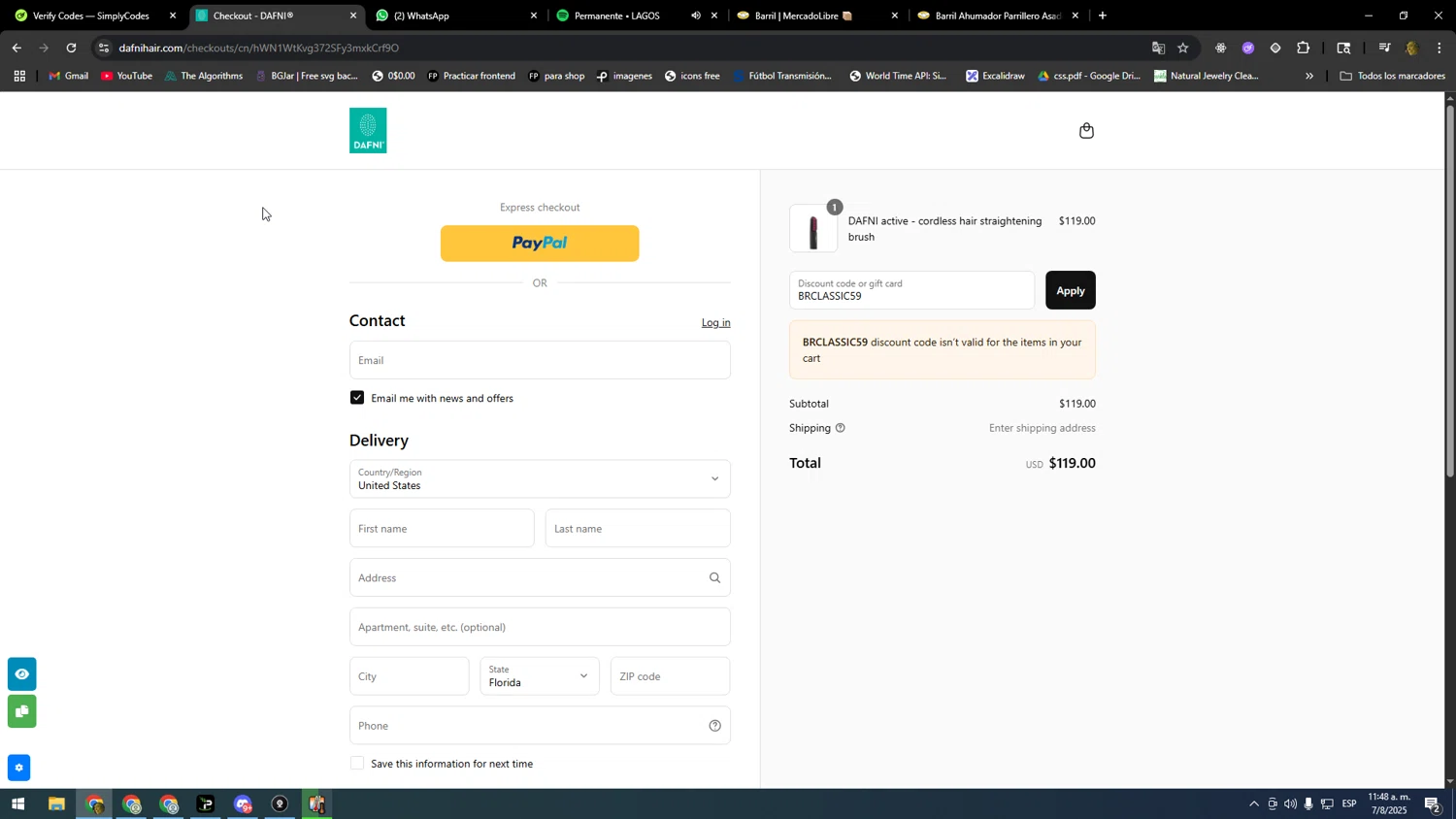This screenshot has width=1456, height=819.
Task: Open Windows Start menu
Action: [x=17, y=804]
